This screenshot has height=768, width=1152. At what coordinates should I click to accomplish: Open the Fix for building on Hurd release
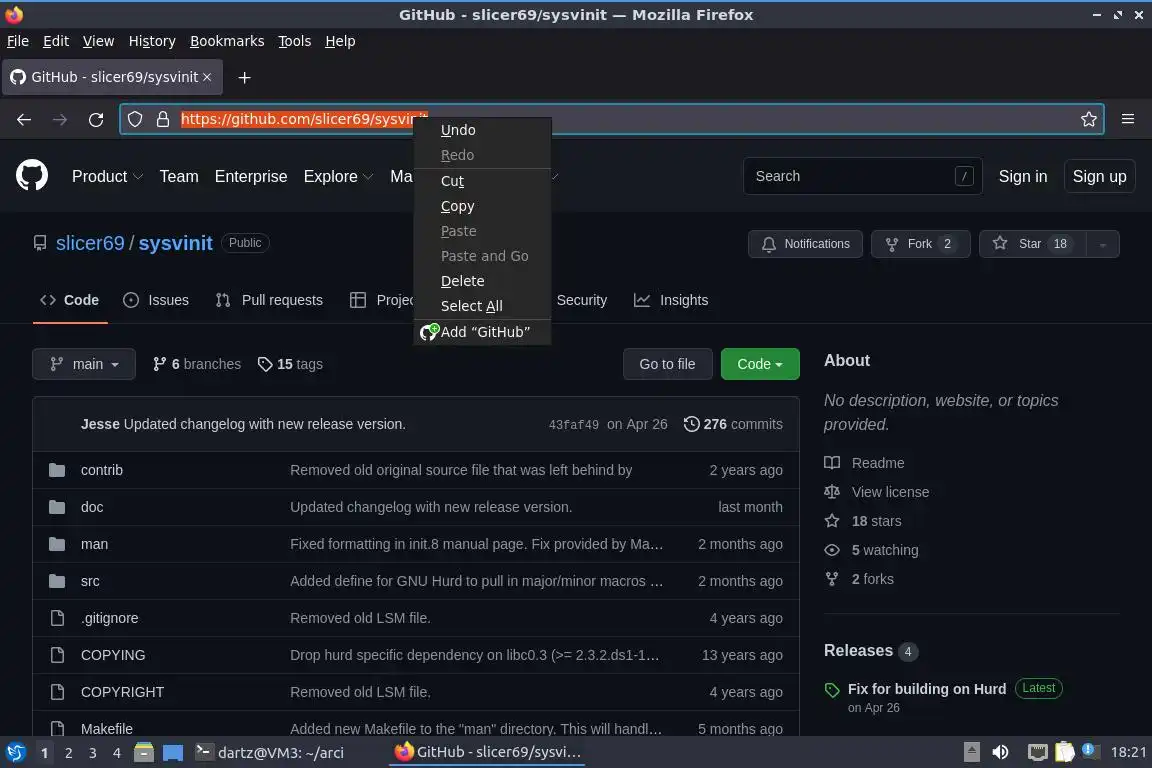pos(926,689)
